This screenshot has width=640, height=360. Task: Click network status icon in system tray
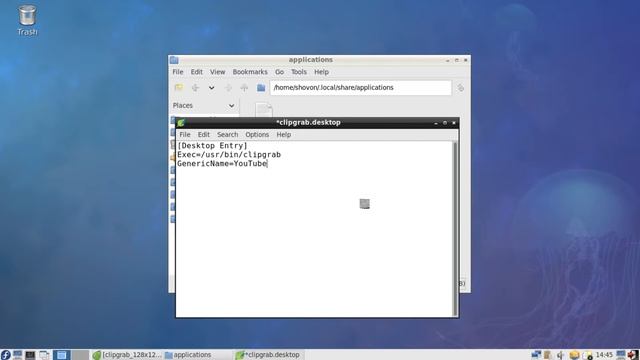536,355
